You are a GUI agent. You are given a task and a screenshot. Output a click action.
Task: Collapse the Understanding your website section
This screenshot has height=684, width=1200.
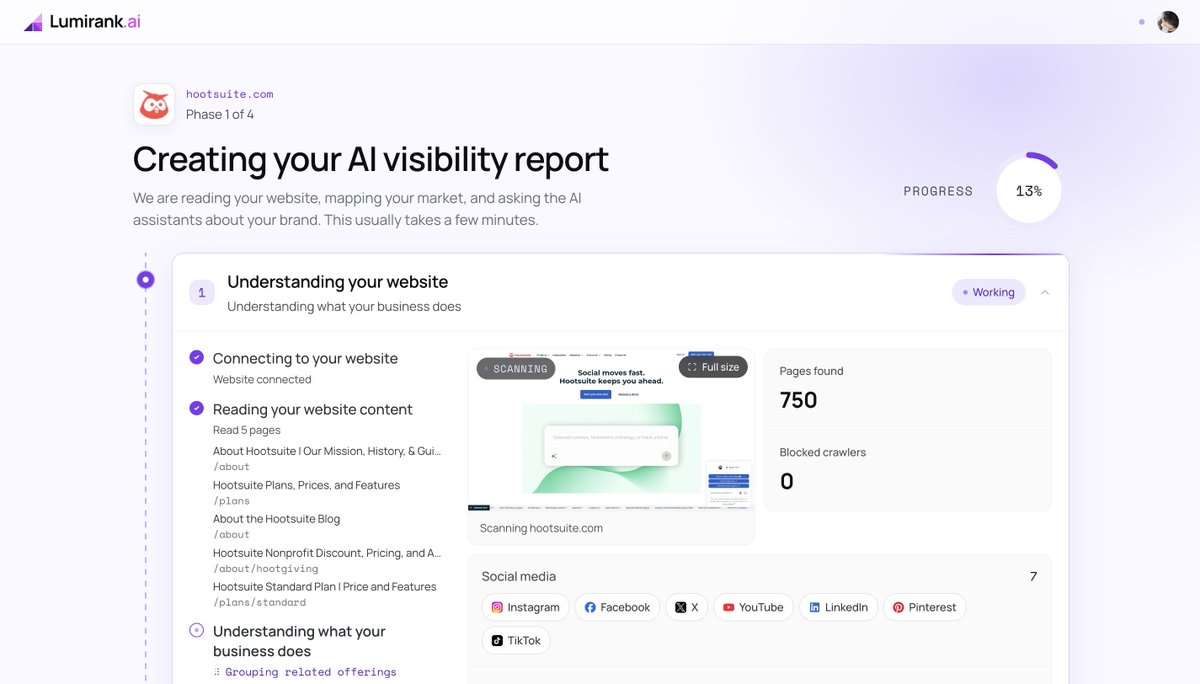[1045, 292]
